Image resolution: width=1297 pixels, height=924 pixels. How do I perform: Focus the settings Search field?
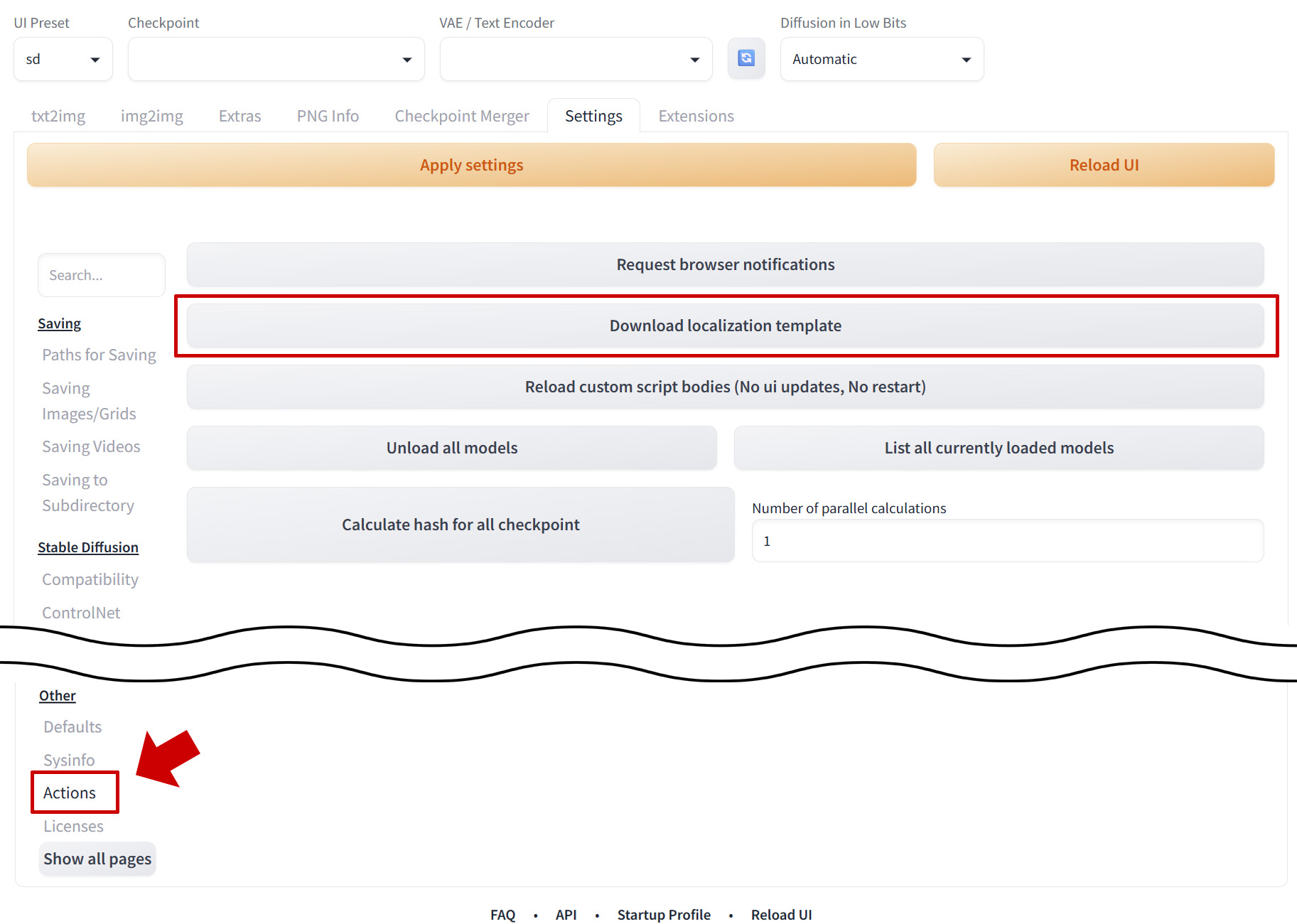(x=101, y=275)
